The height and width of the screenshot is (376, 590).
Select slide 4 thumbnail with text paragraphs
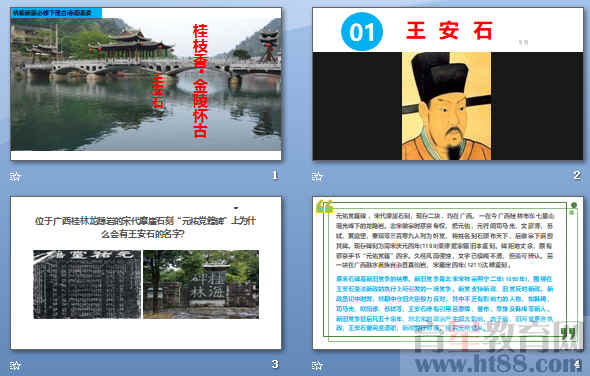pos(448,273)
